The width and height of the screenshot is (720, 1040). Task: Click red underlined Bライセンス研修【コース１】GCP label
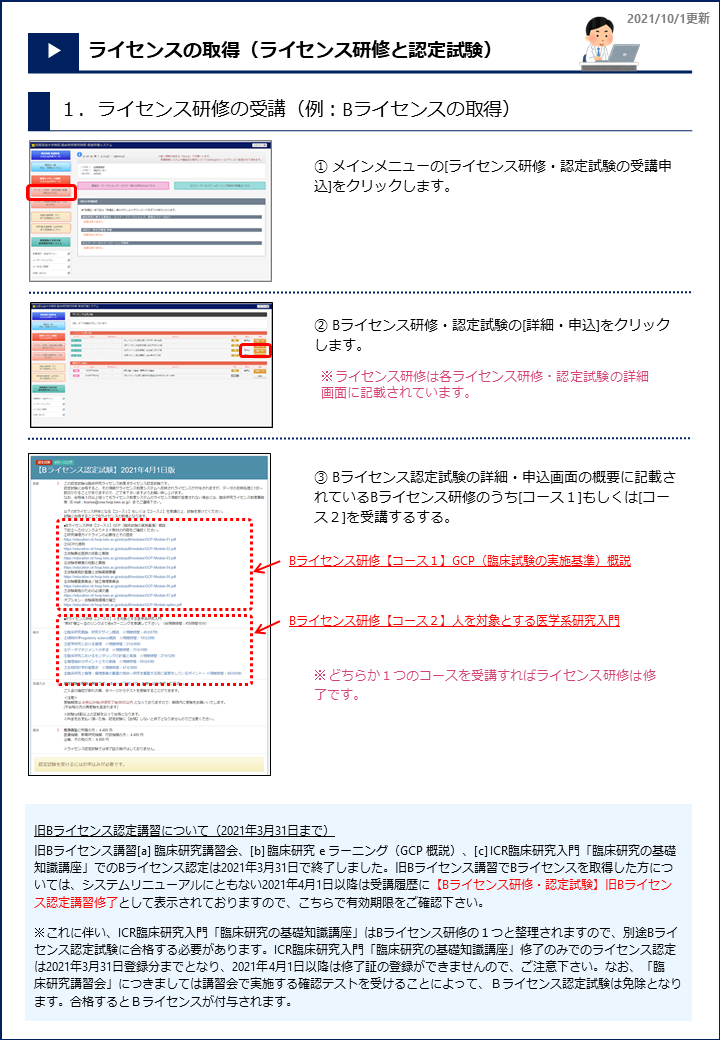click(459, 560)
